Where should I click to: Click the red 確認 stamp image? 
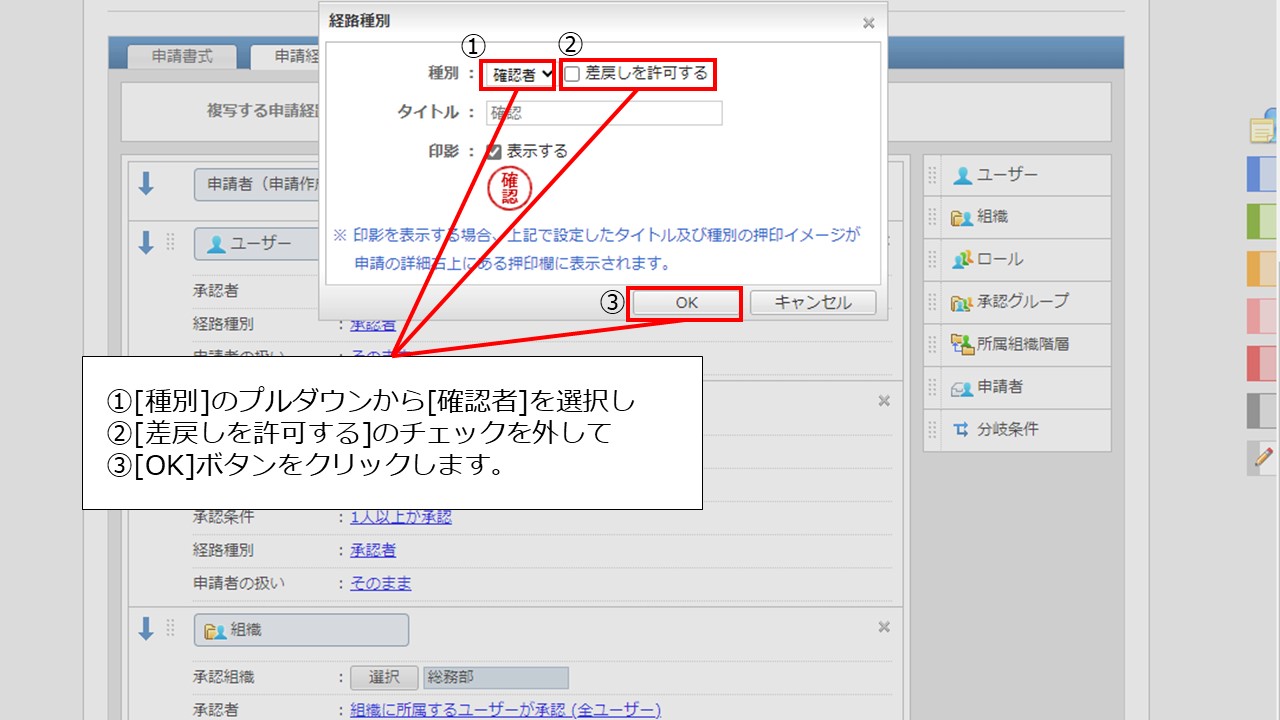(509, 188)
